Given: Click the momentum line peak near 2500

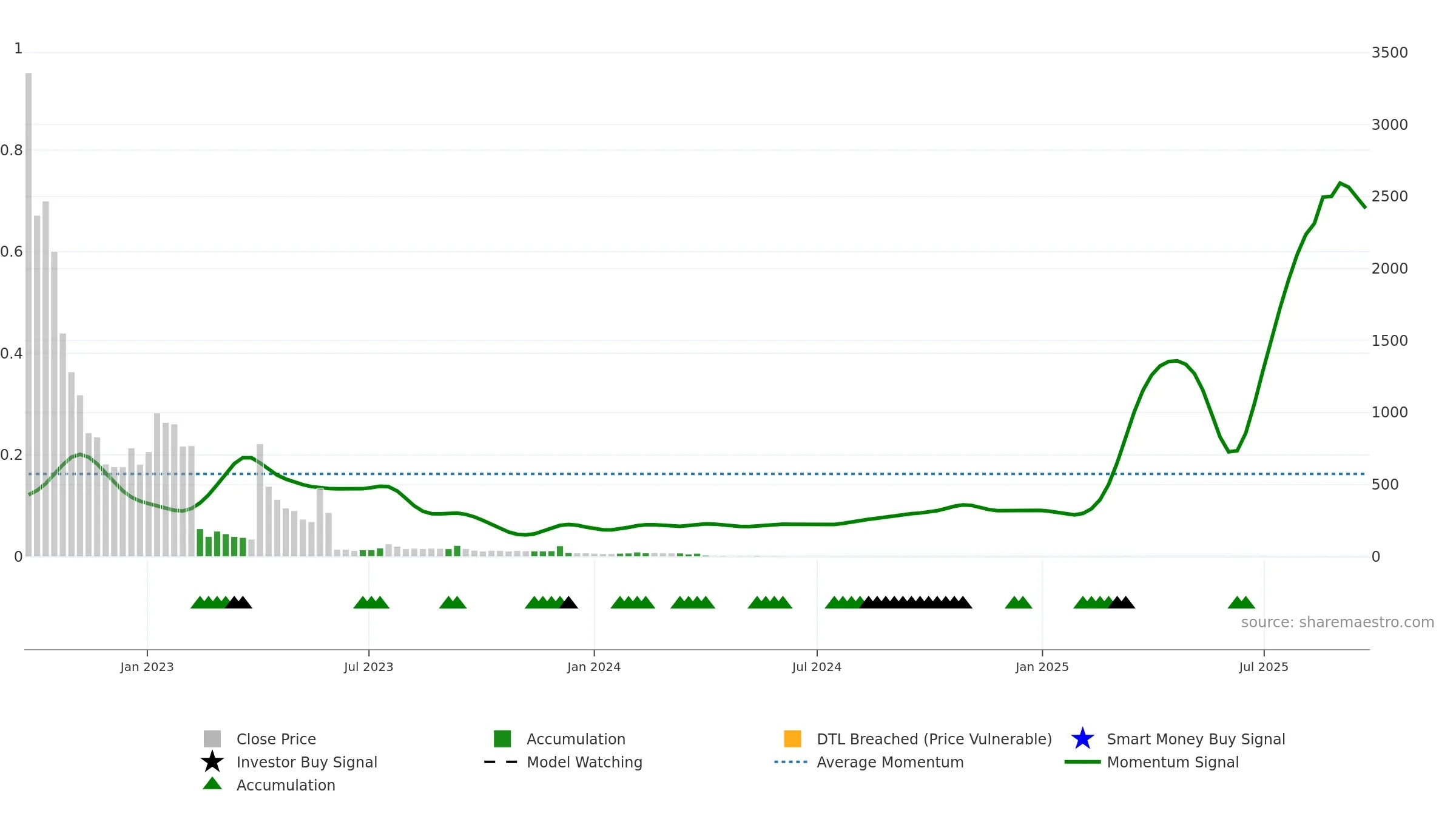Looking at the screenshot, I should 1340,183.
